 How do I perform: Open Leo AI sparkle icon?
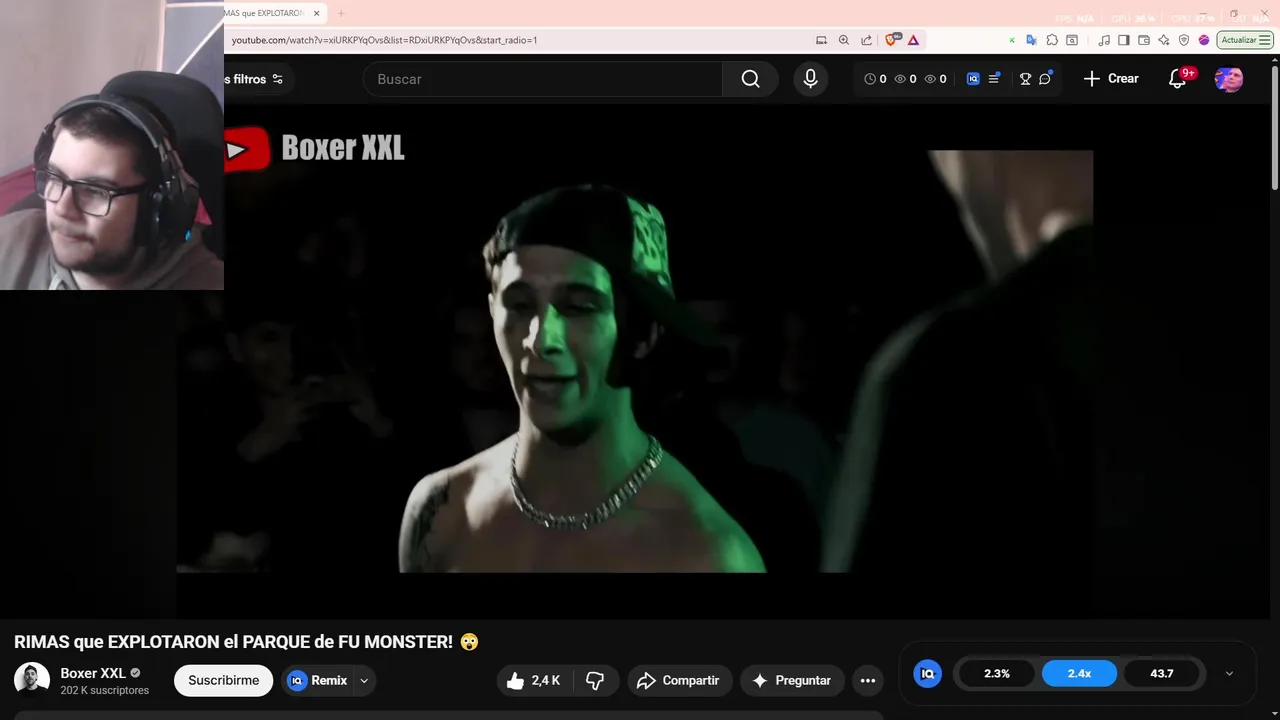[x=1164, y=40]
